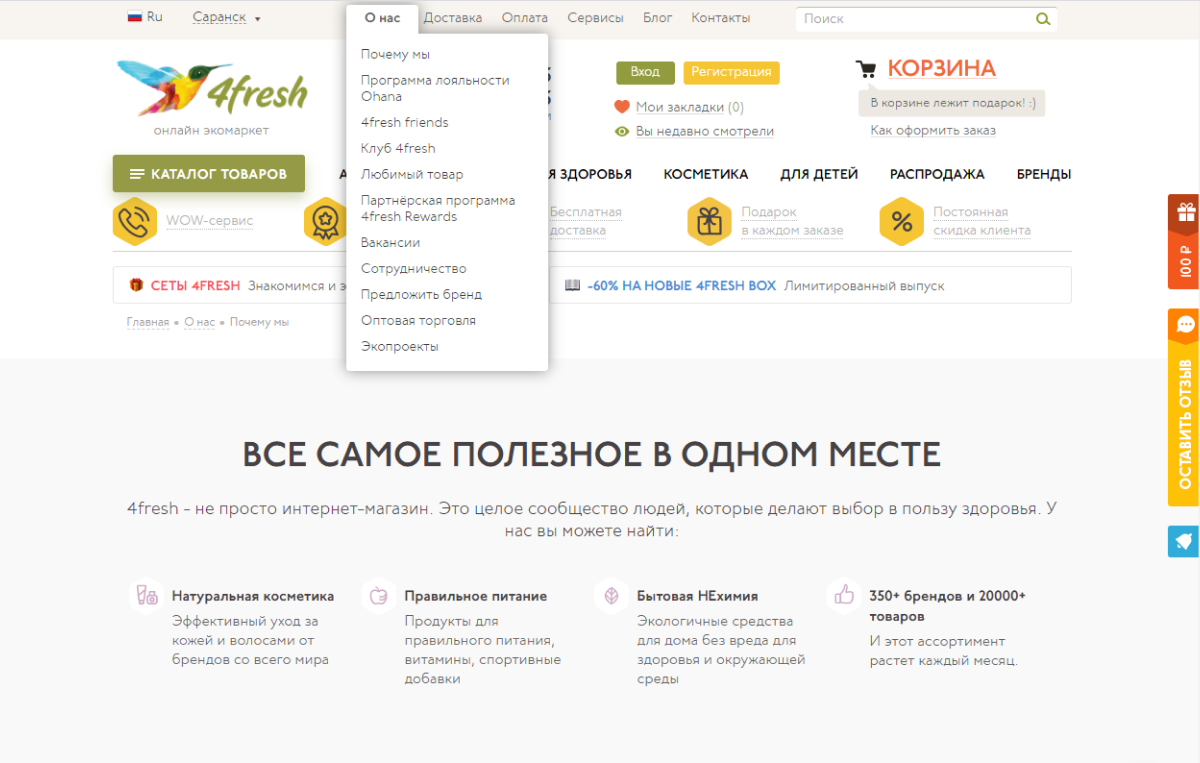
Task: Click the Правильное питание apple icon
Action: [379, 596]
